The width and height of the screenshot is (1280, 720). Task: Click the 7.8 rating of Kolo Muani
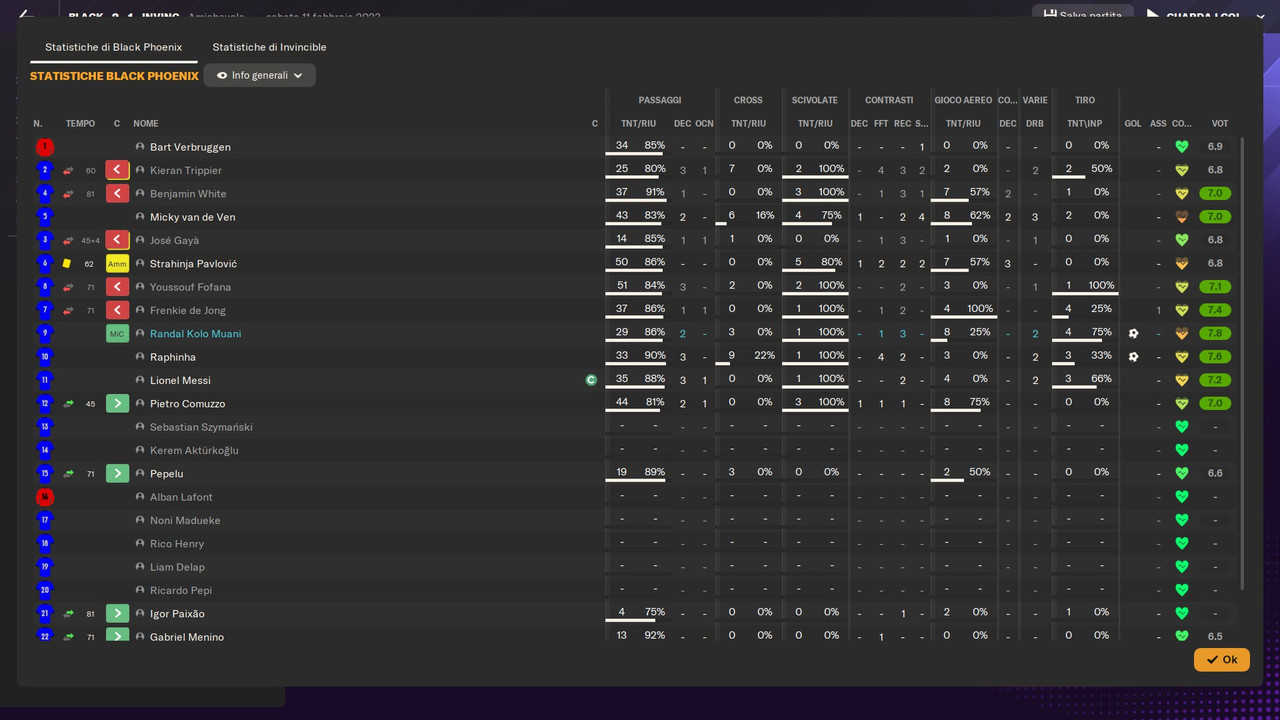[x=1215, y=334]
